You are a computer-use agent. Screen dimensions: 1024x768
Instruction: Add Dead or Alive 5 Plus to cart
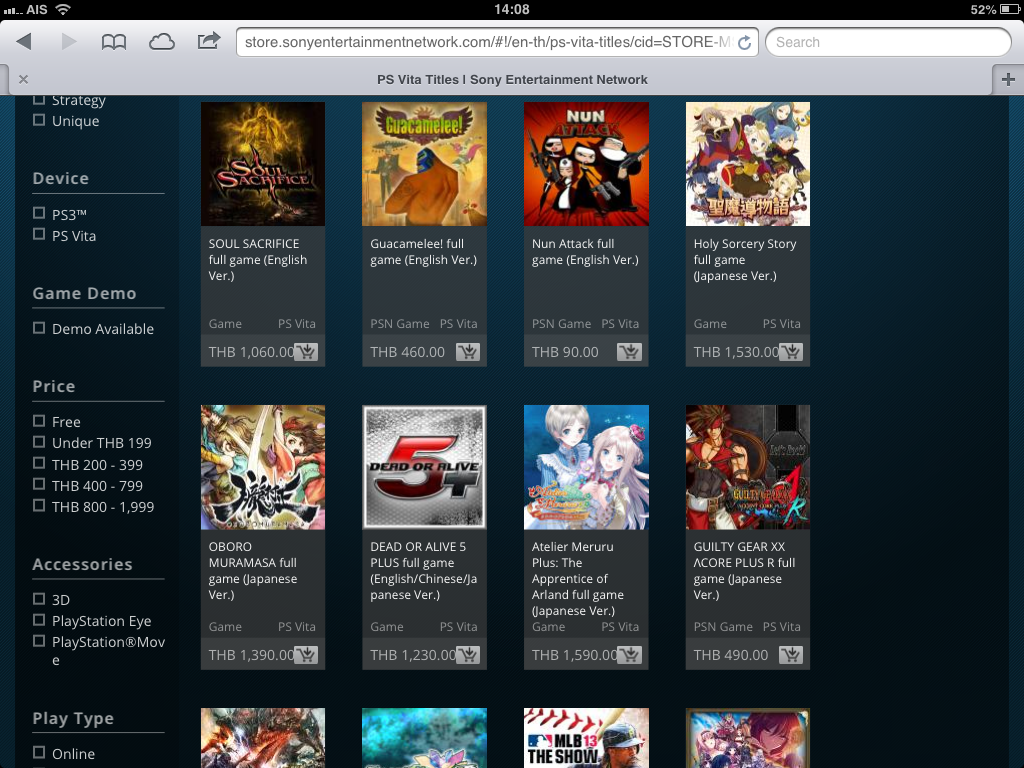pos(467,655)
